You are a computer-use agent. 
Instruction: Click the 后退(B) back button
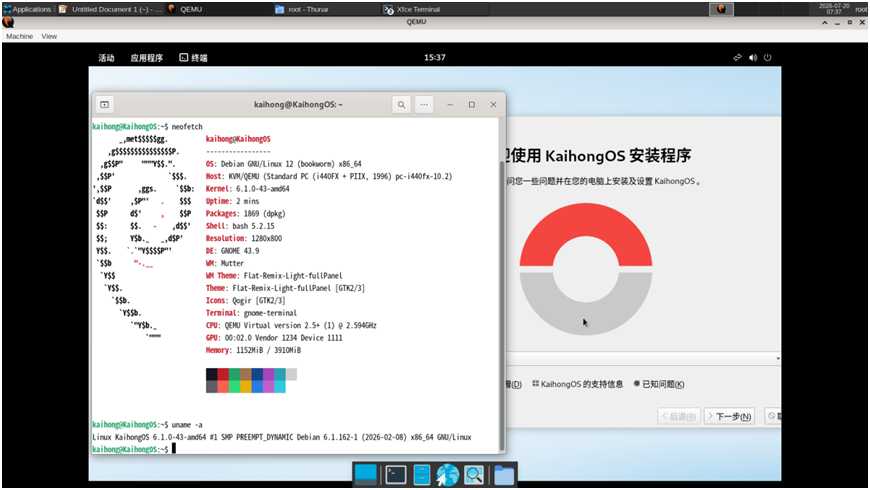679,416
